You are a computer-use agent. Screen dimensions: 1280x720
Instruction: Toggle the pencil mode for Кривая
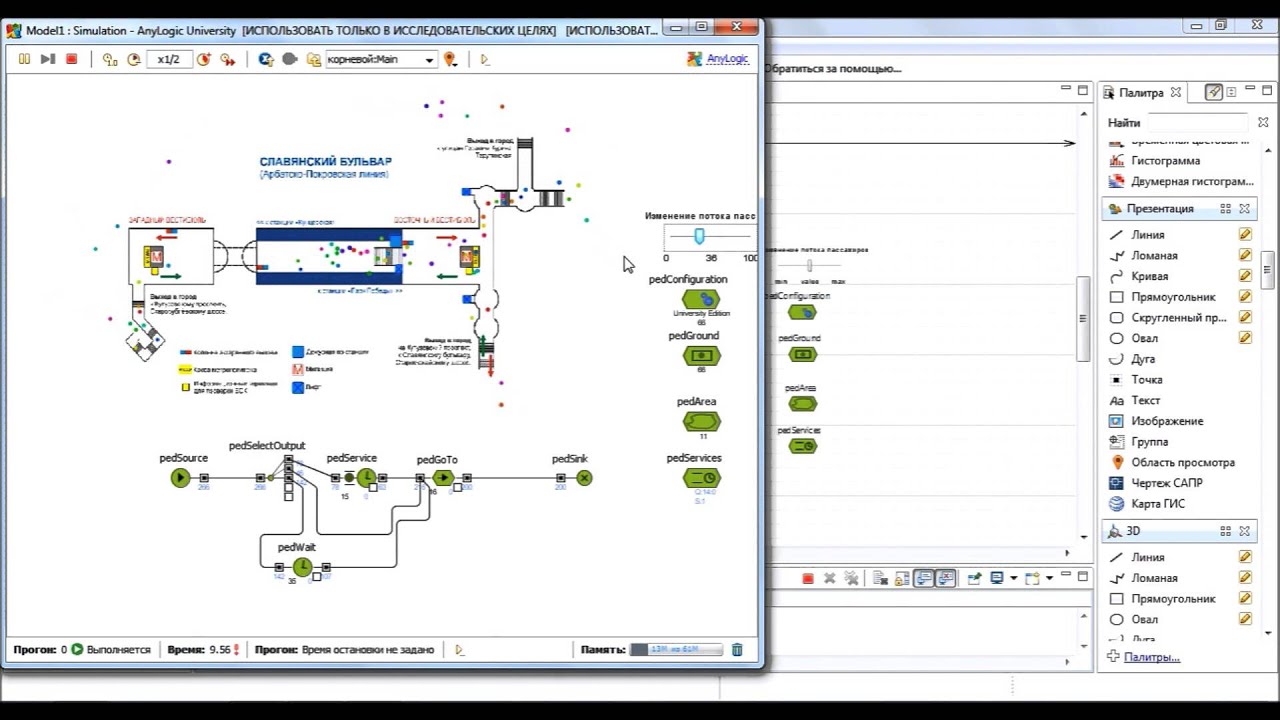coord(1245,276)
